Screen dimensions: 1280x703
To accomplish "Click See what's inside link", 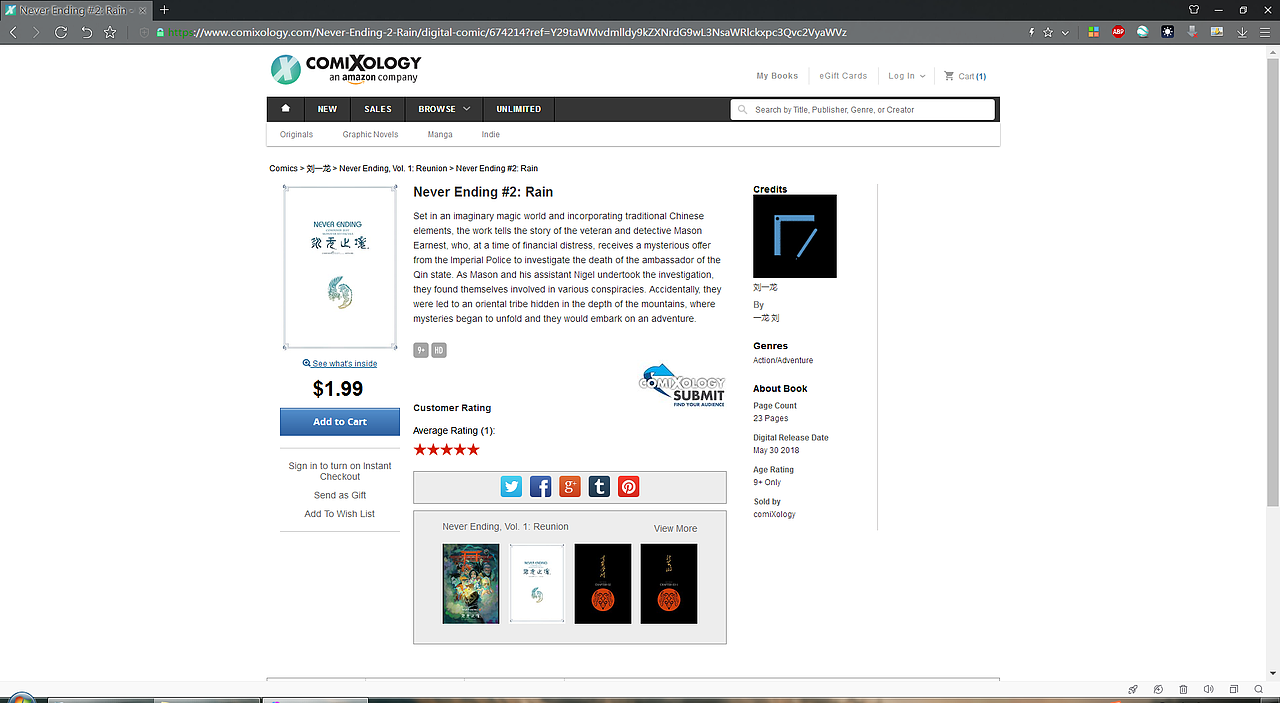I will pos(340,364).
